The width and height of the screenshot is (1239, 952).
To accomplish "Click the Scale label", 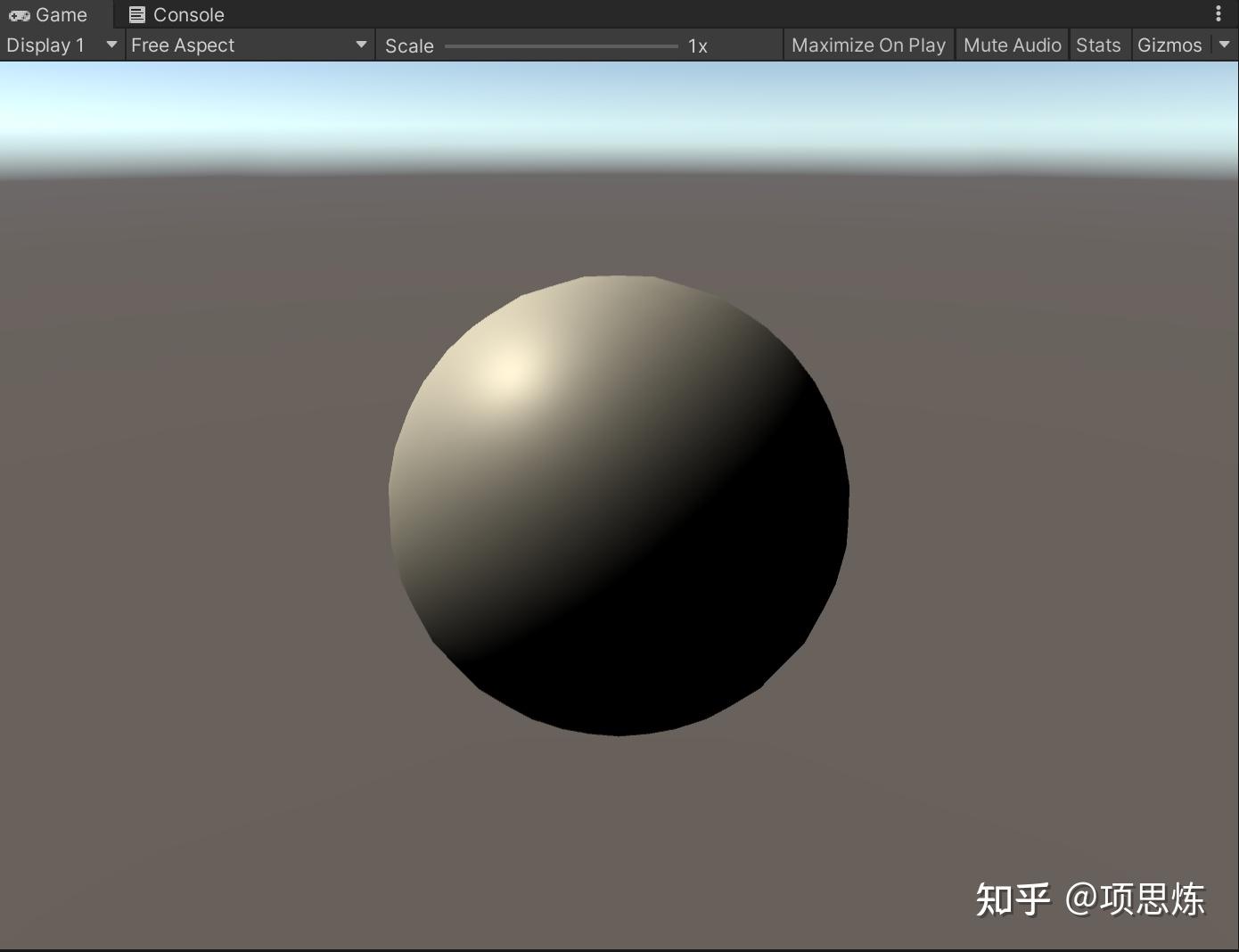I will (409, 45).
